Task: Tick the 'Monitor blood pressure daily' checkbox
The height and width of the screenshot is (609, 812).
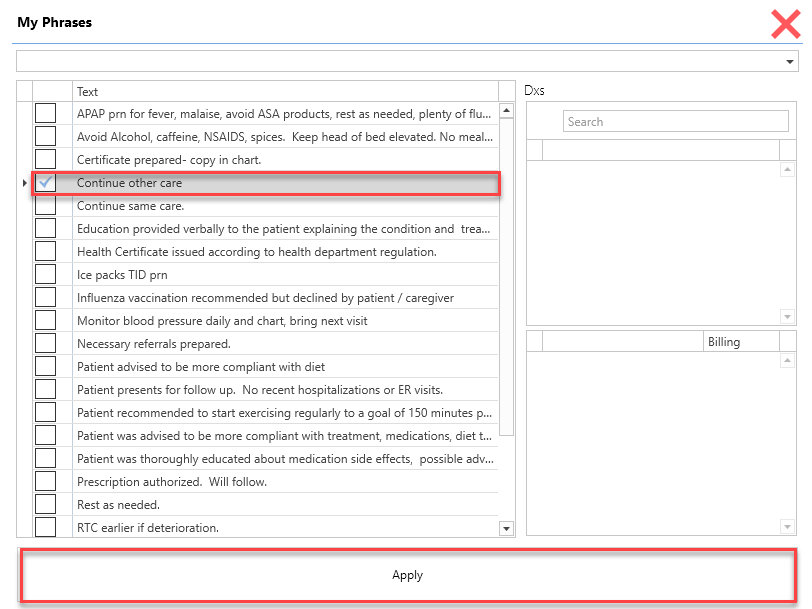Action: pos(46,321)
